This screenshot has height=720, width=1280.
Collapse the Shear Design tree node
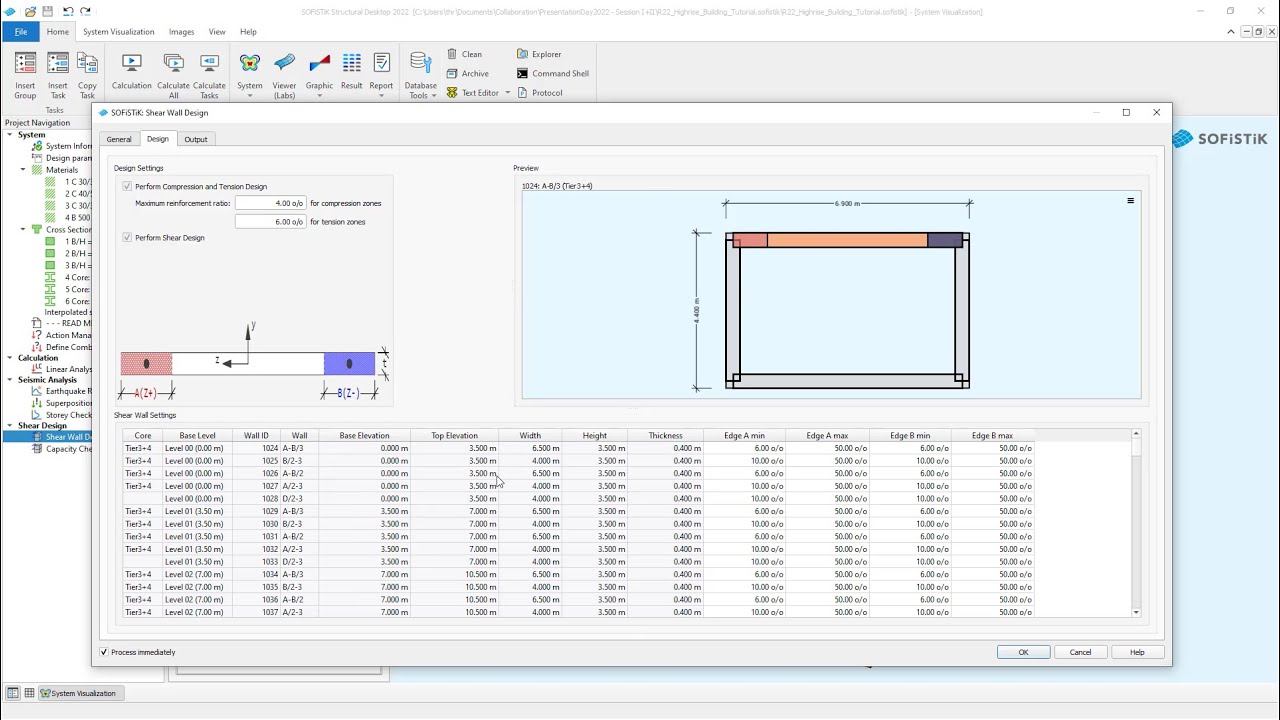coord(9,426)
